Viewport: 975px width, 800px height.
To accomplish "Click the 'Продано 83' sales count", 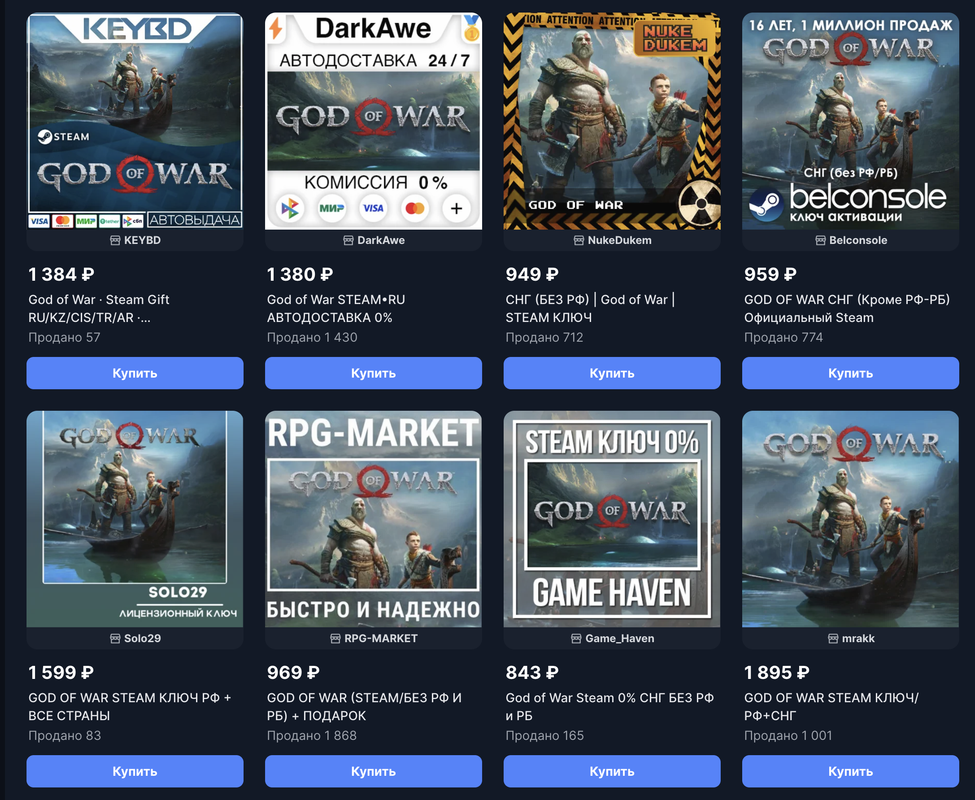I will tap(65, 736).
